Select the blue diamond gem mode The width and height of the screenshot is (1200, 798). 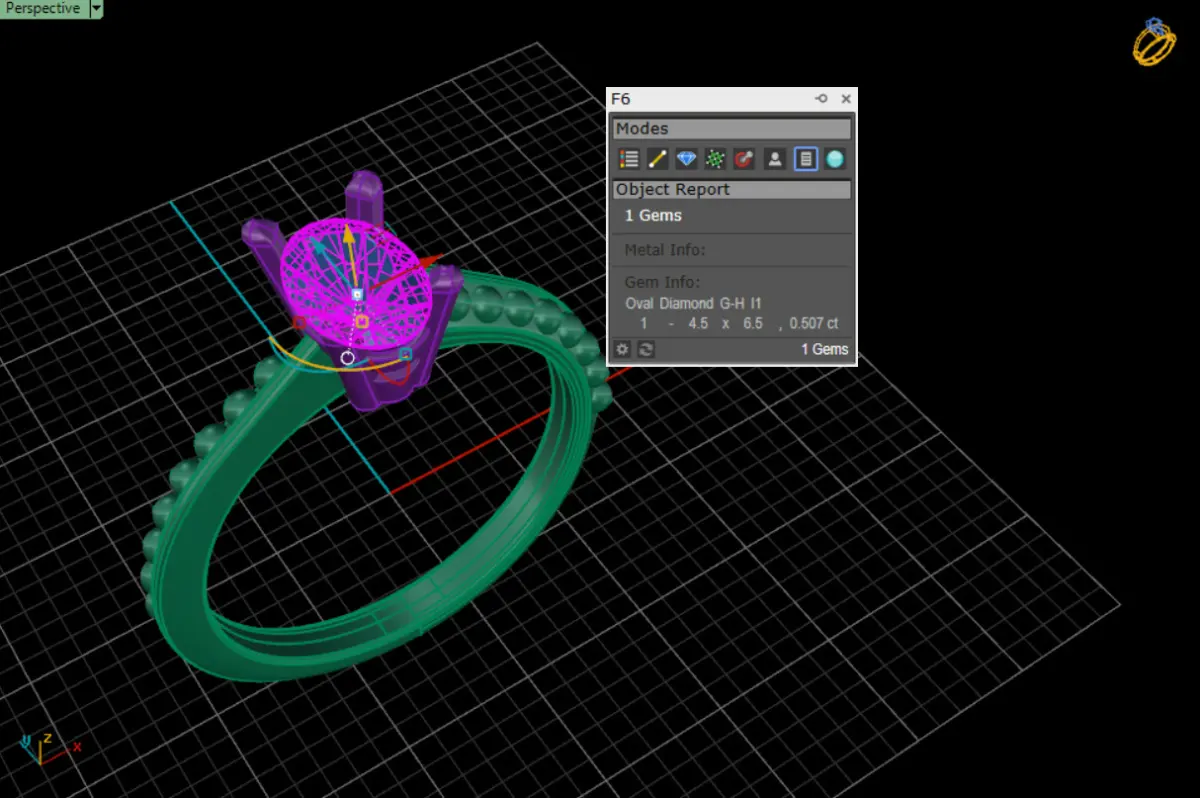pos(686,158)
